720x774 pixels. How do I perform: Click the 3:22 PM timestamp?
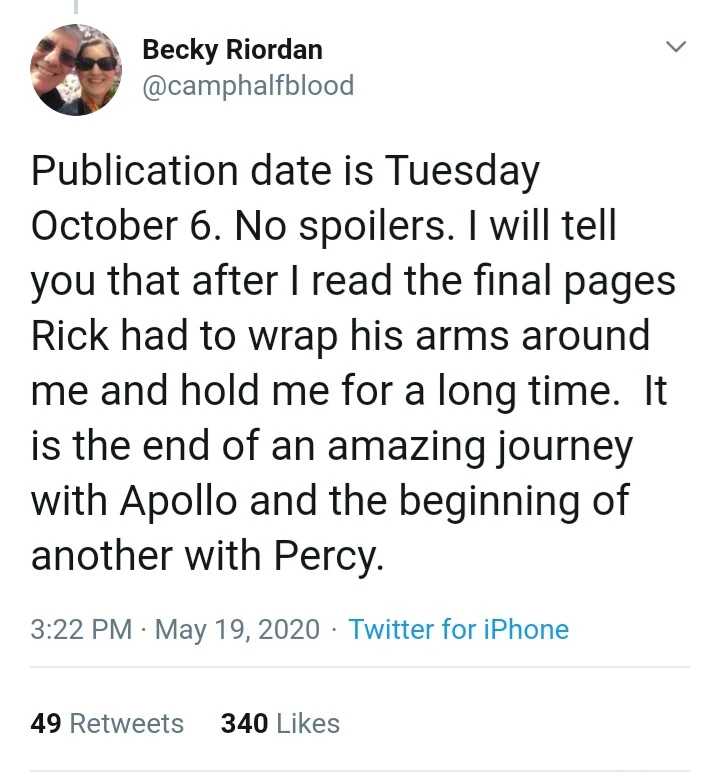(x=81, y=630)
